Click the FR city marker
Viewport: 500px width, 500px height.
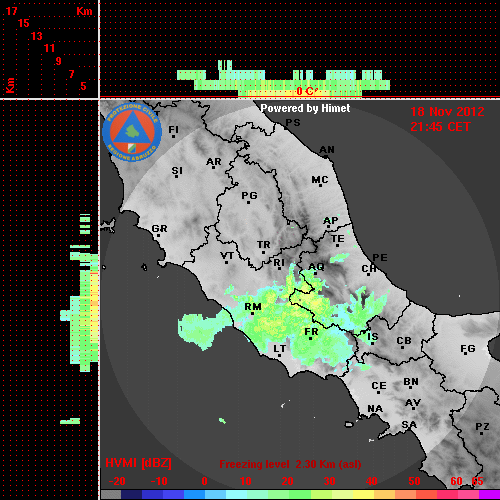tap(311, 339)
